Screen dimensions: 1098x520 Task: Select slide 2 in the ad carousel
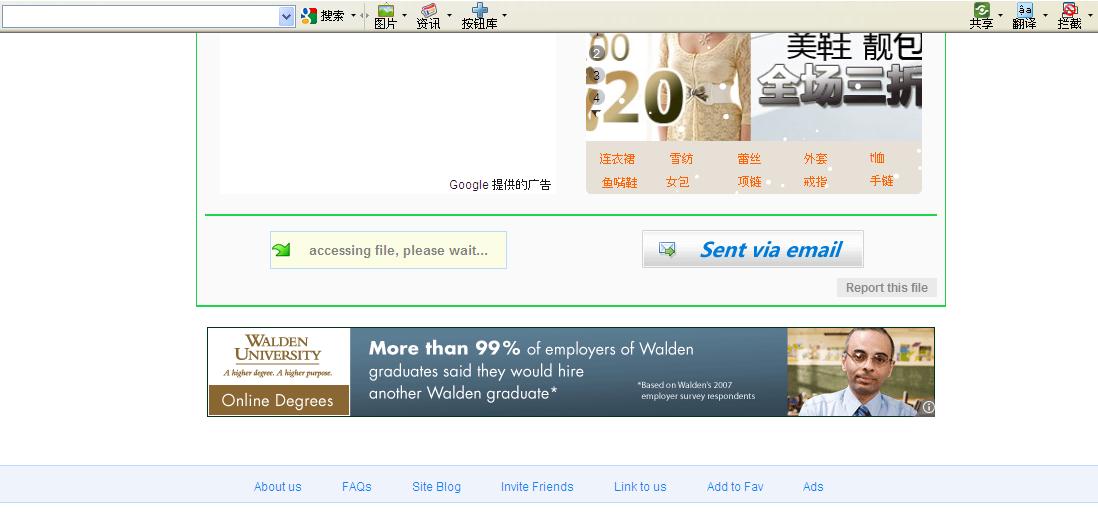(597, 53)
